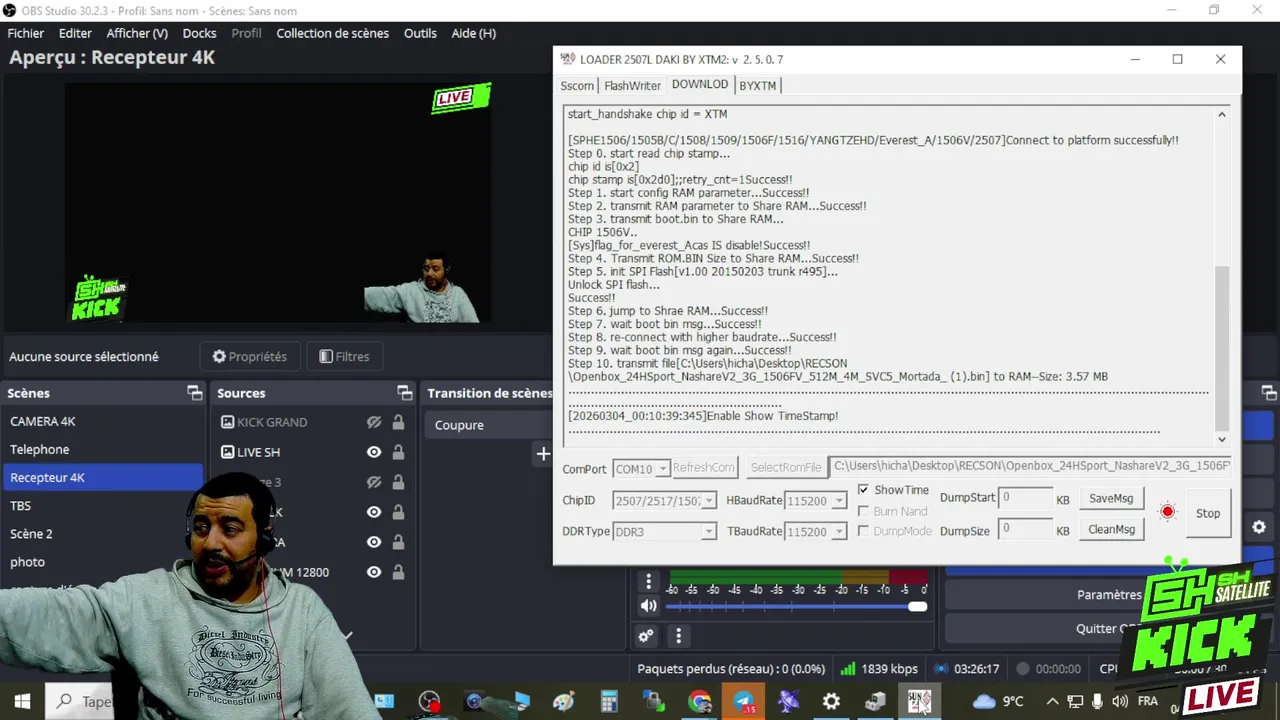Open OBS Paramètres
Image resolution: width=1280 pixels, height=720 pixels.
coord(1108,594)
